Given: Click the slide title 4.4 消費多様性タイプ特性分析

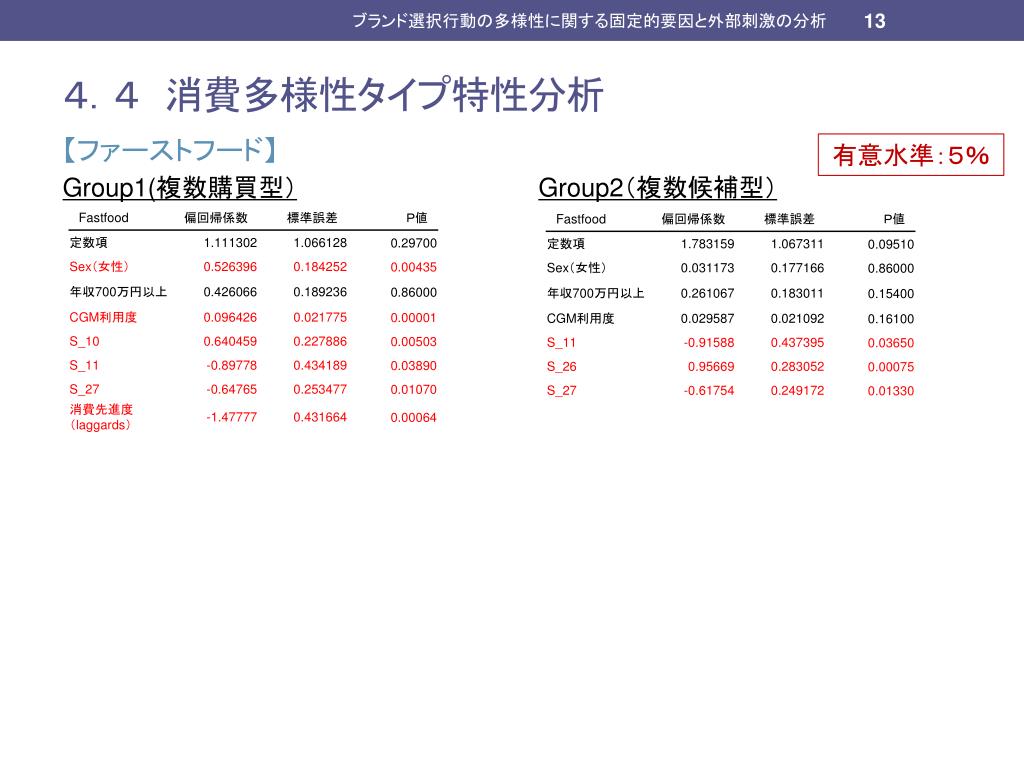Looking at the screenshot, I should point(333,95).
